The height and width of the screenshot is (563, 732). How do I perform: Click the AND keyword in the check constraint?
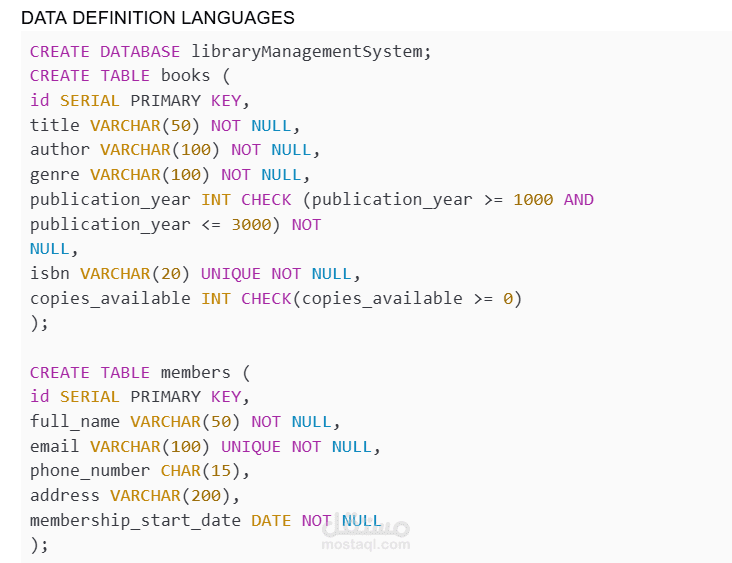tap(578, 200)
